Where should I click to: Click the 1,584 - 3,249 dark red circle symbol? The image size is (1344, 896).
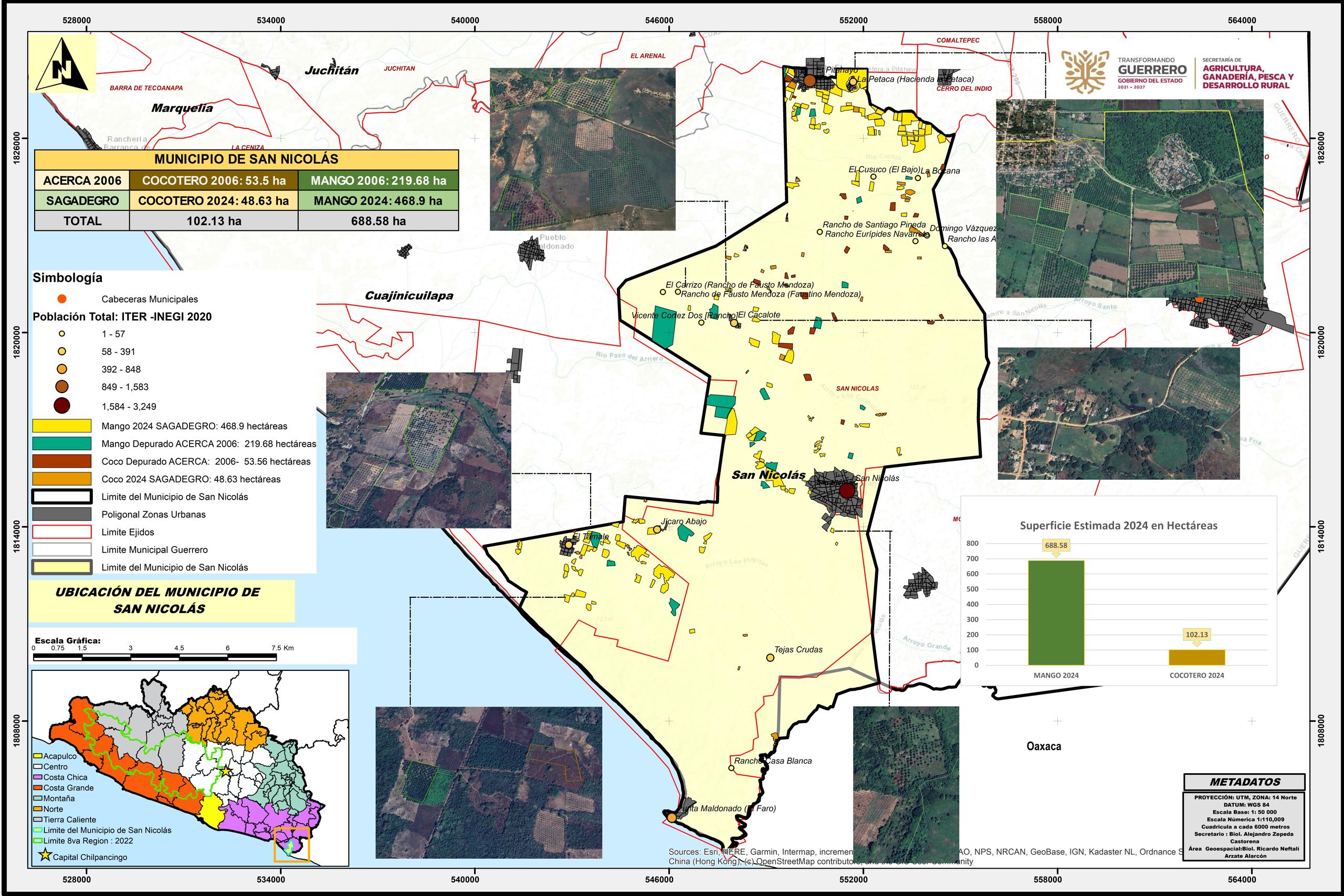(62, 406)
